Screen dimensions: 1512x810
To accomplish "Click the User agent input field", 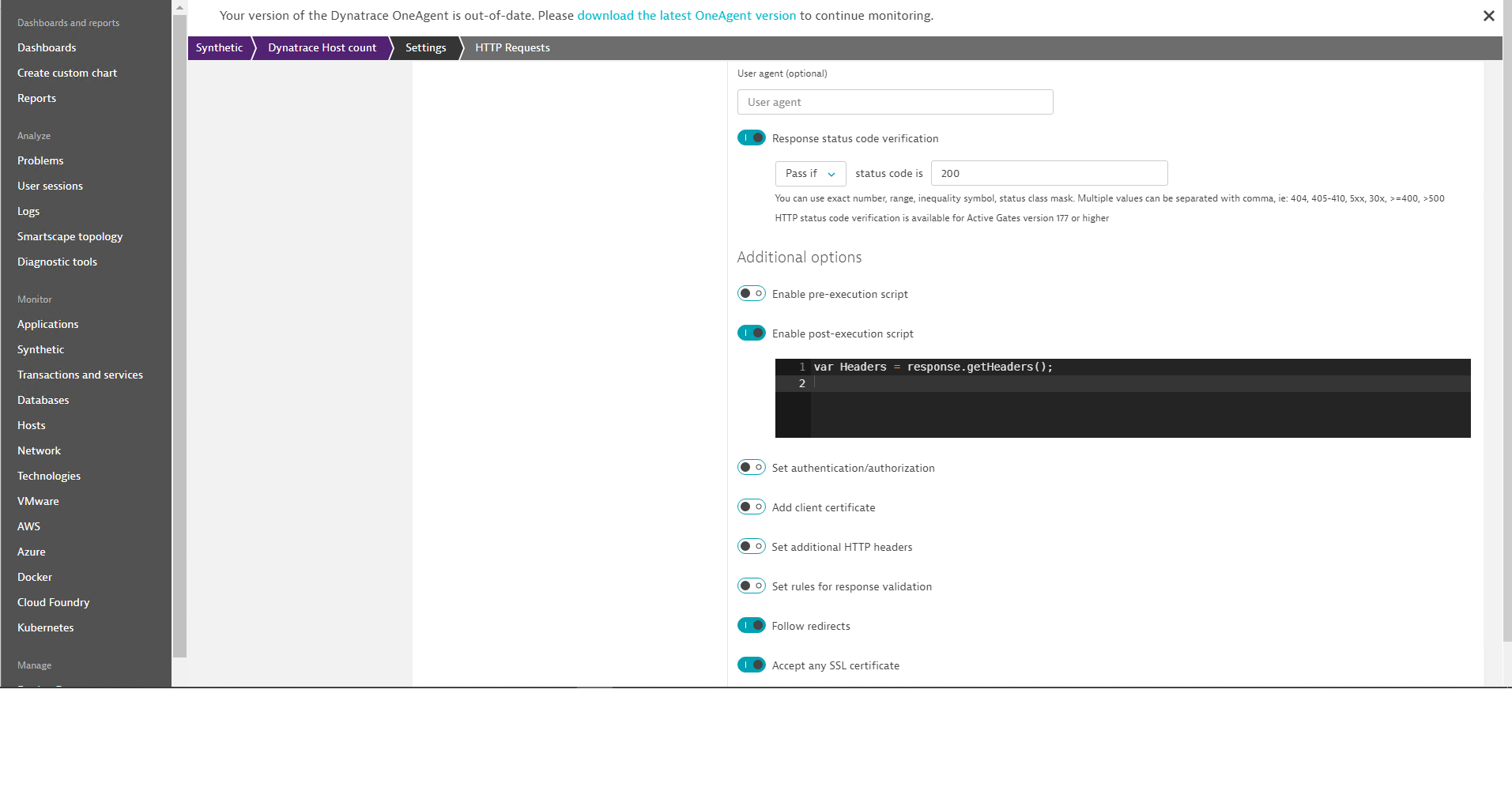I will [x=895, y=103].
